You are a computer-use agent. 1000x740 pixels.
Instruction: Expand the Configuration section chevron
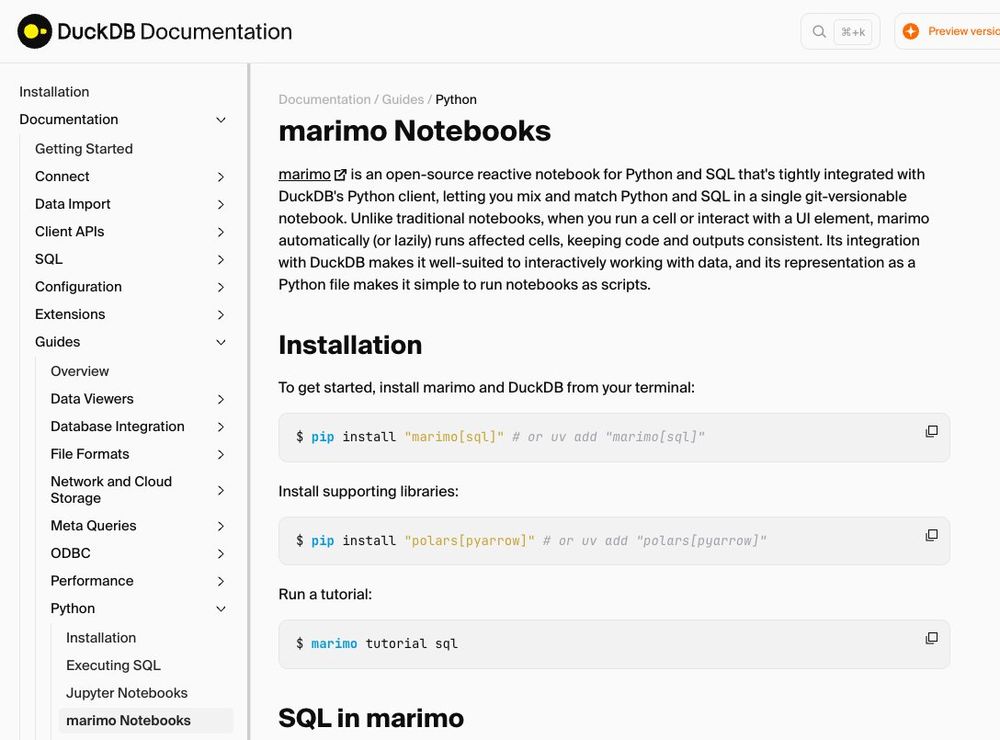click(221, 287)
